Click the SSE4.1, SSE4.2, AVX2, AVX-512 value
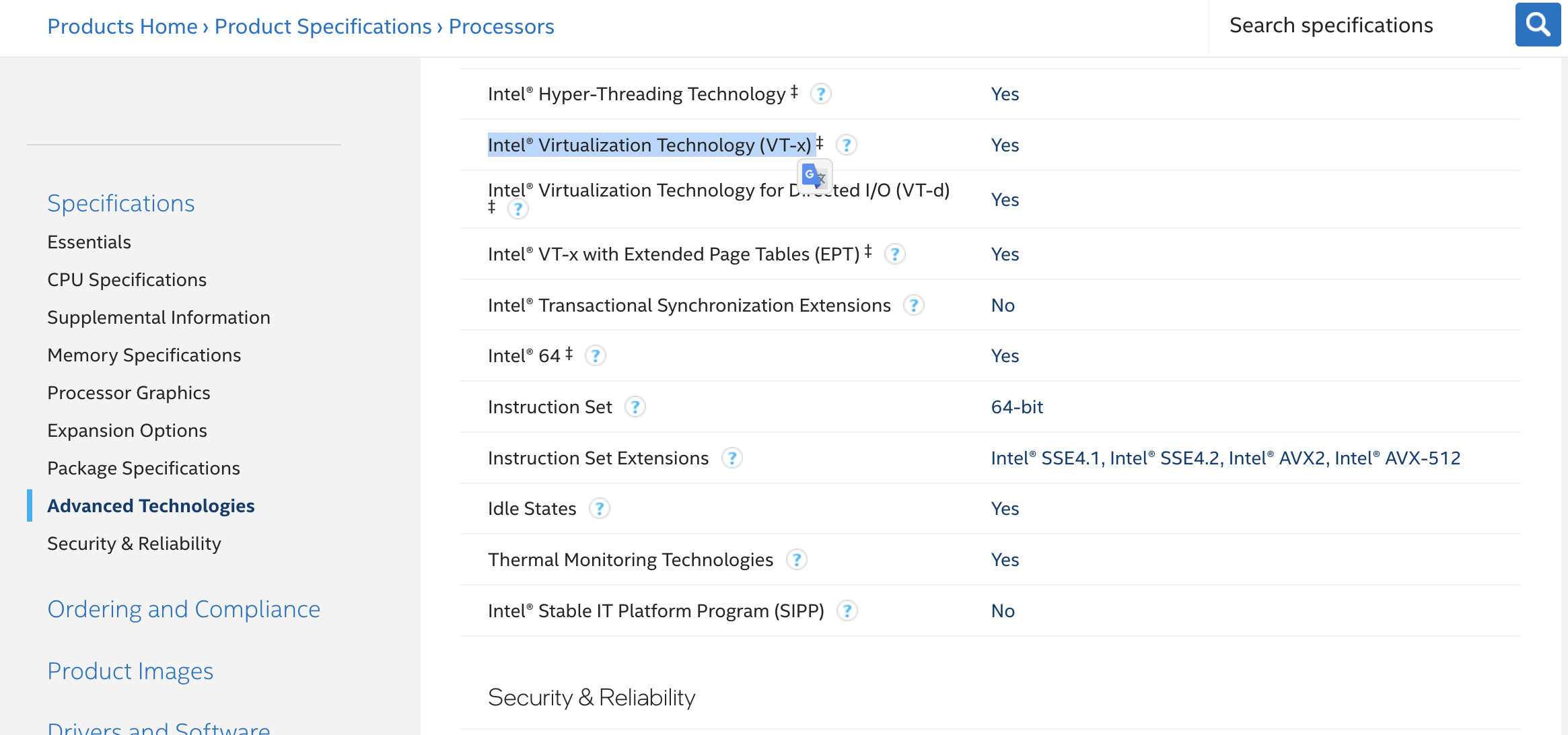 1225,458
